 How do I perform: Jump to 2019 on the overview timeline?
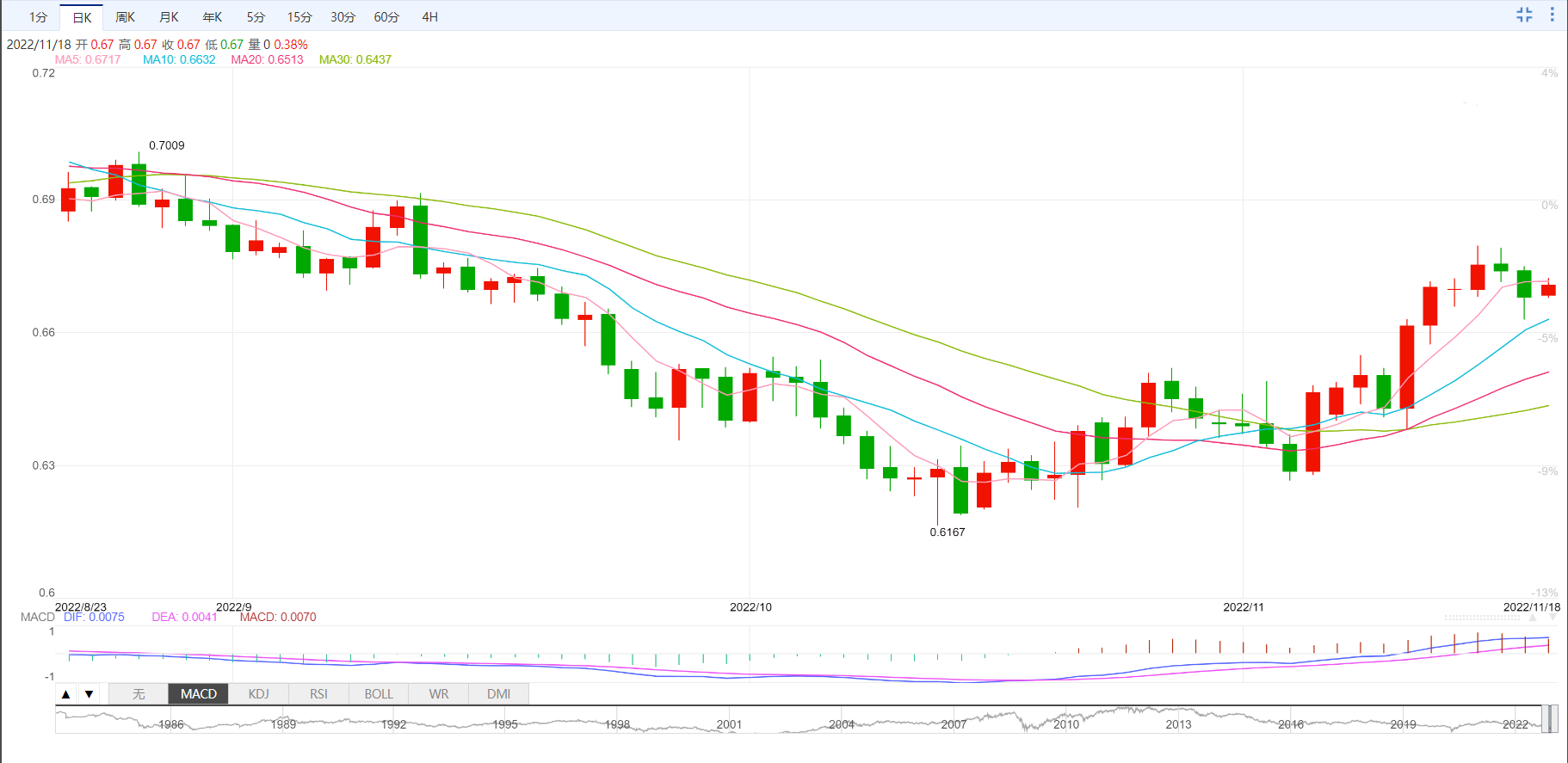click(1404, 724)
